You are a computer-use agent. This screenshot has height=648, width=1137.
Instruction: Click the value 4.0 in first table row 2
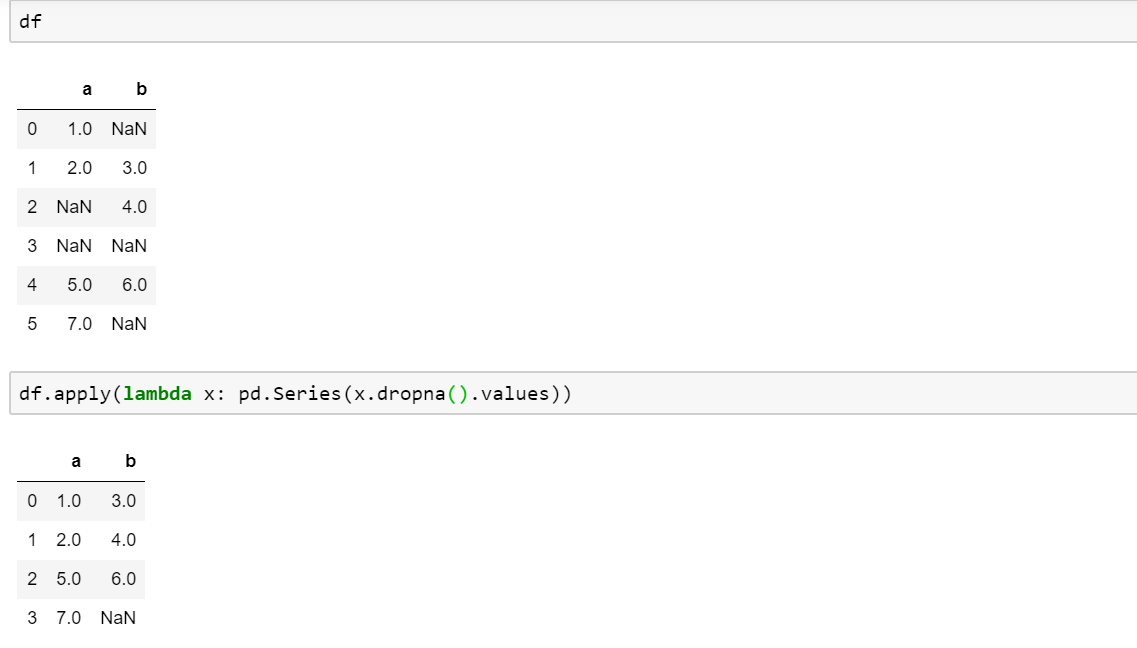(134, 207)
